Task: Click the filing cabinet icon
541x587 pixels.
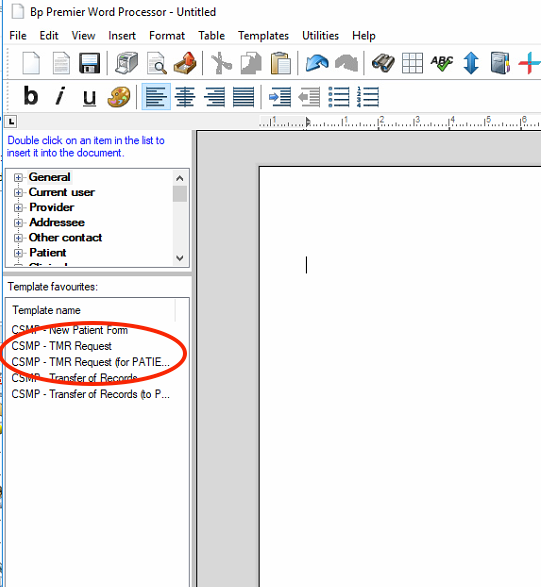Action: click(x=500, y=63)
